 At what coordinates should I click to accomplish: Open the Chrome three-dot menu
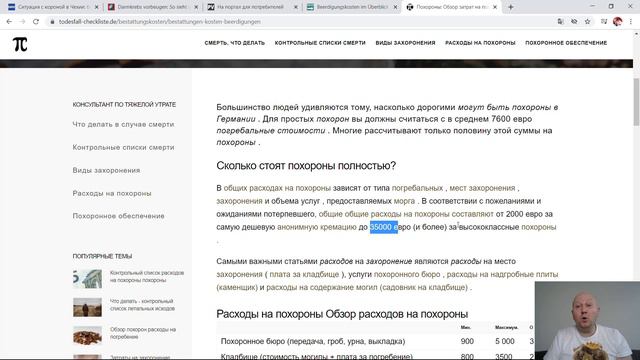631,22
